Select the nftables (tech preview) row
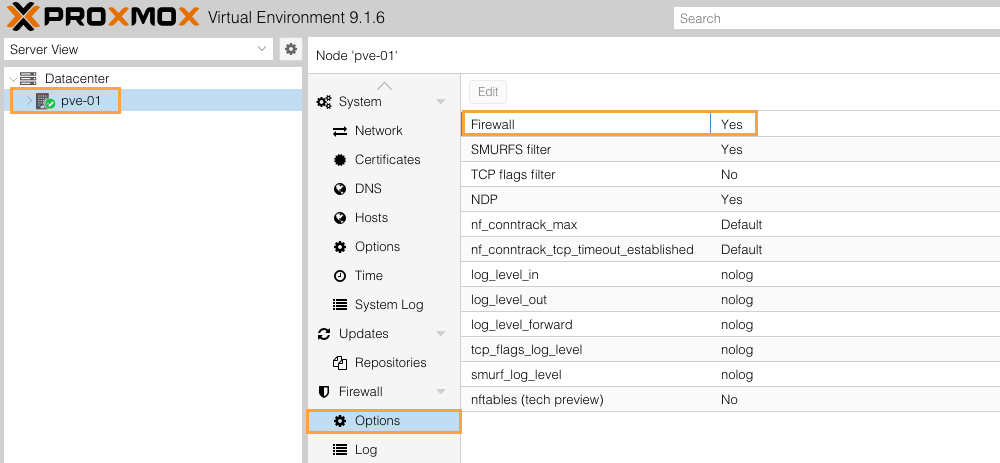Screen dimensions: 1000x463 pyautogui.click(x=730, y=400)
